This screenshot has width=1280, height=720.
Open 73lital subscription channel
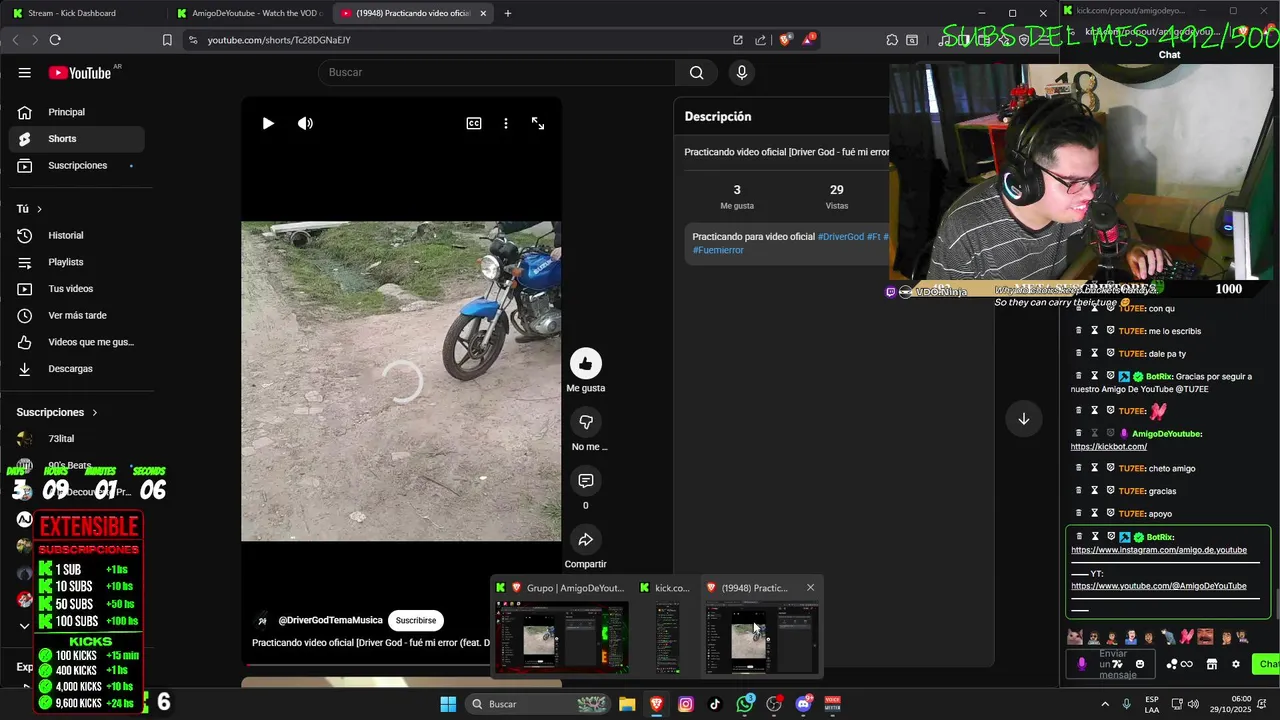pos(77,439)
